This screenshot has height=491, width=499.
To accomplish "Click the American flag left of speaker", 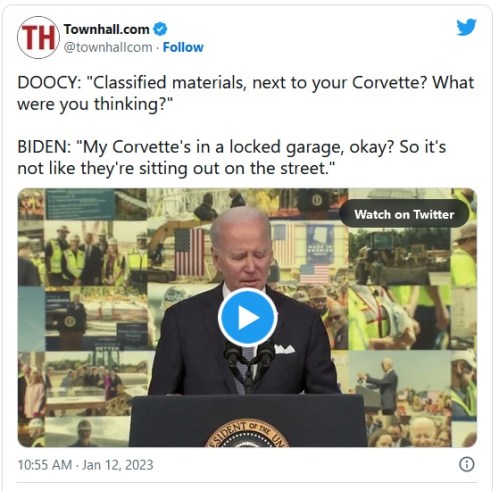I will click(x=190, y=252).
